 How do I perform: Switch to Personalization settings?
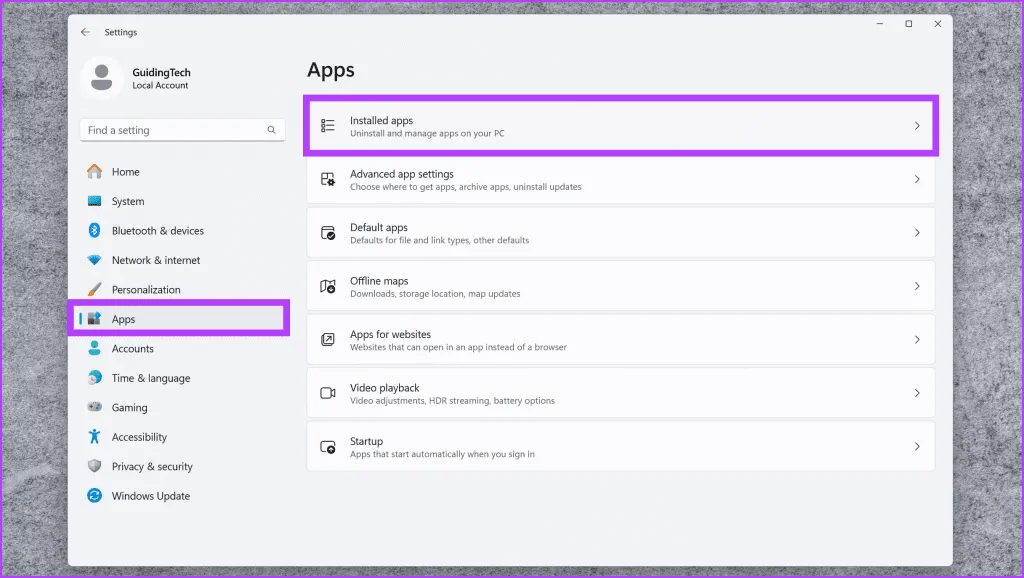pos(146,290)
